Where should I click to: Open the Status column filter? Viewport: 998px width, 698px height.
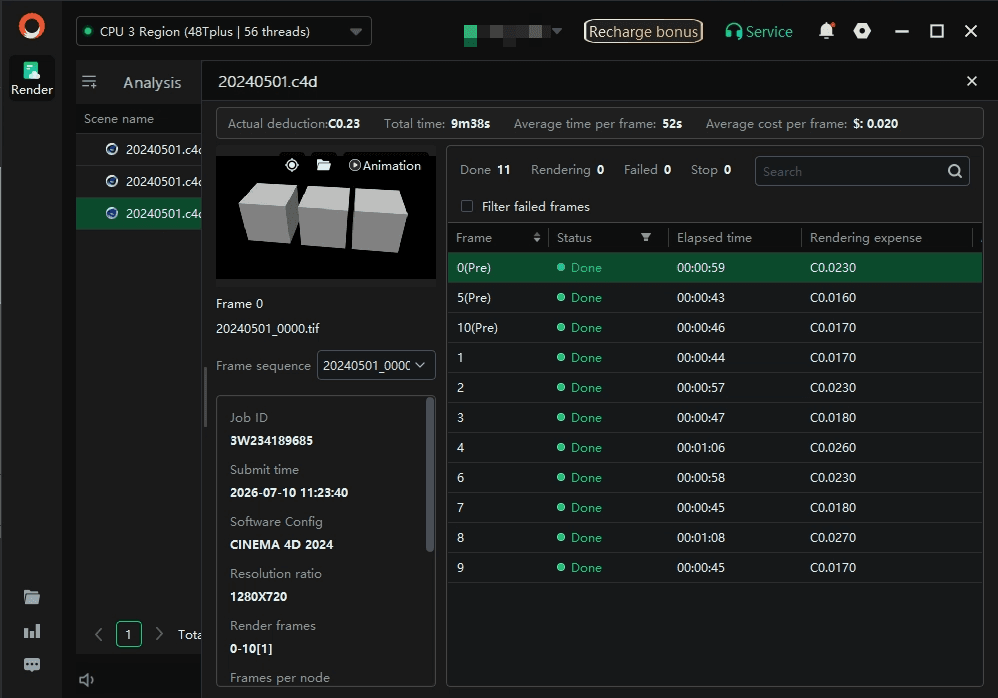point(646,237)
